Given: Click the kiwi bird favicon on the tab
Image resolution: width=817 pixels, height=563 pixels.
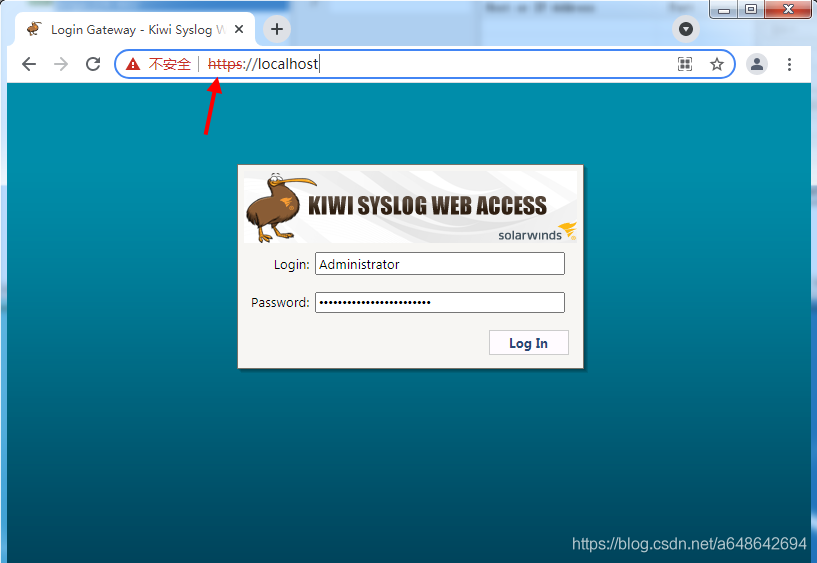Looking at the screenshot, I should pyautogui.click(x=34, y=29).
